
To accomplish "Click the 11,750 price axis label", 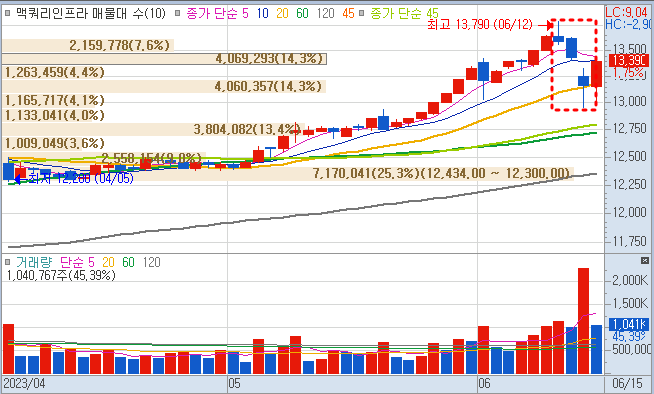I will coord(630,241).
